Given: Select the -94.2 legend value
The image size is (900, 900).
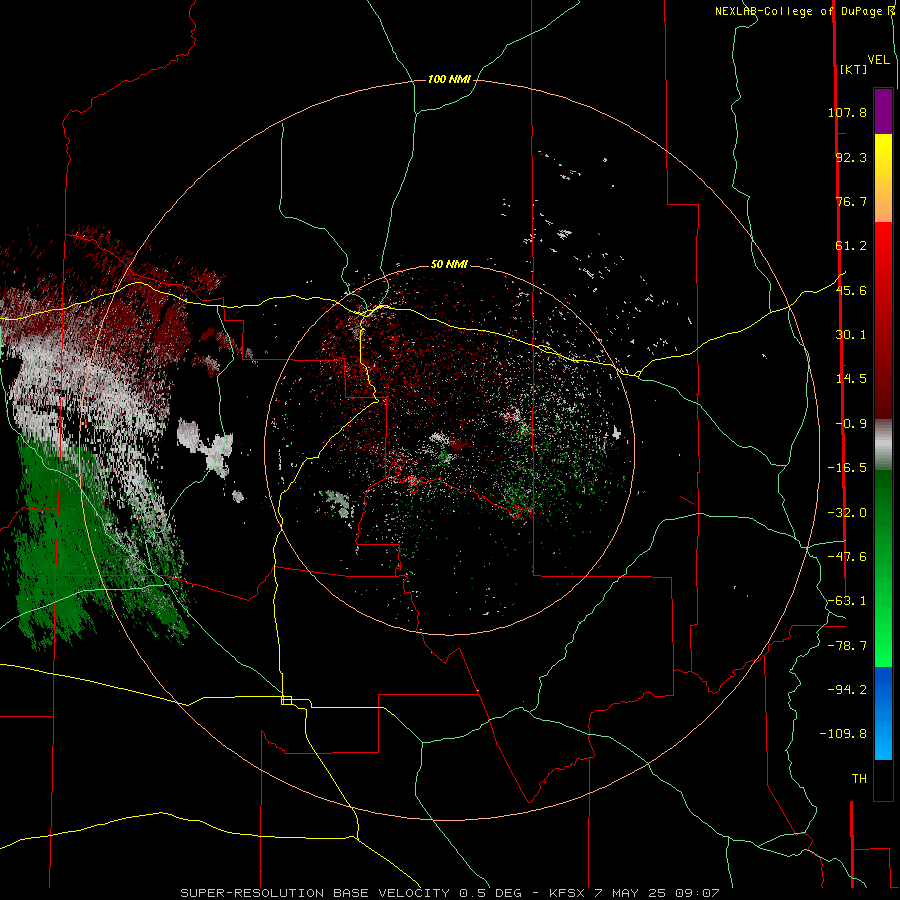Looking at the screenshot, I should pyautogui.click(x=847, y=689).
